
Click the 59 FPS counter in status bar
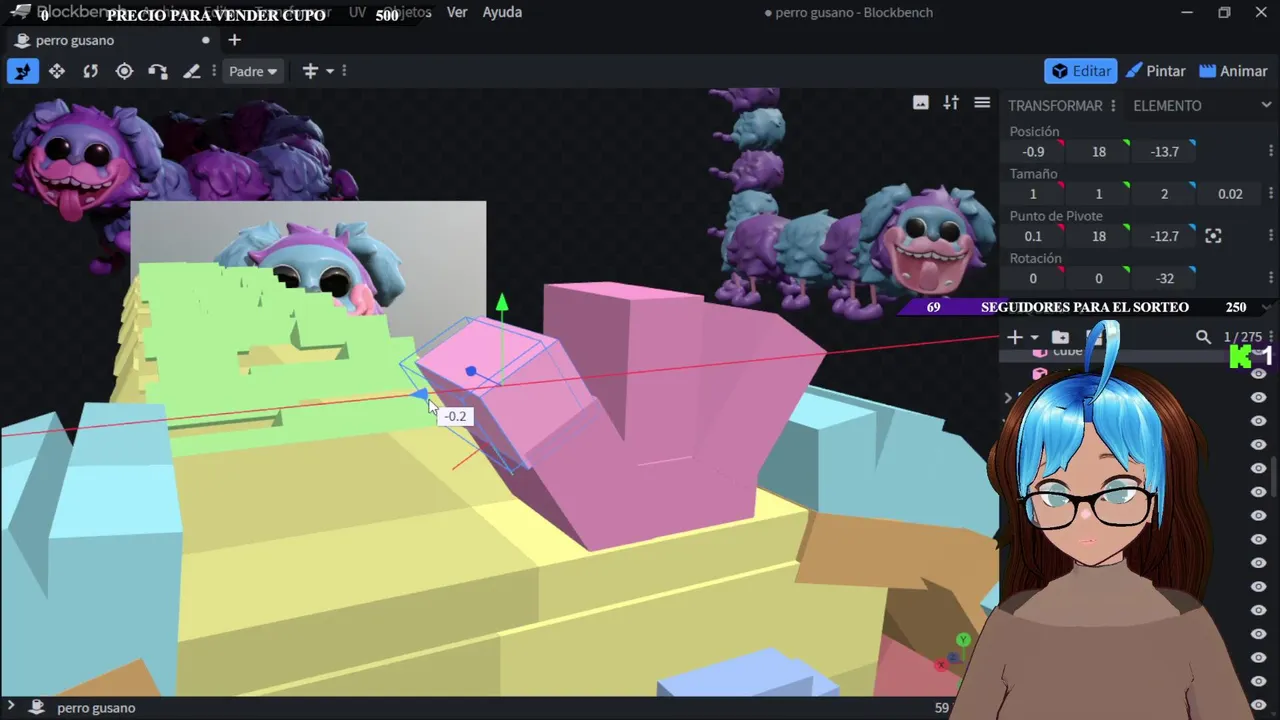coord(941,707)
